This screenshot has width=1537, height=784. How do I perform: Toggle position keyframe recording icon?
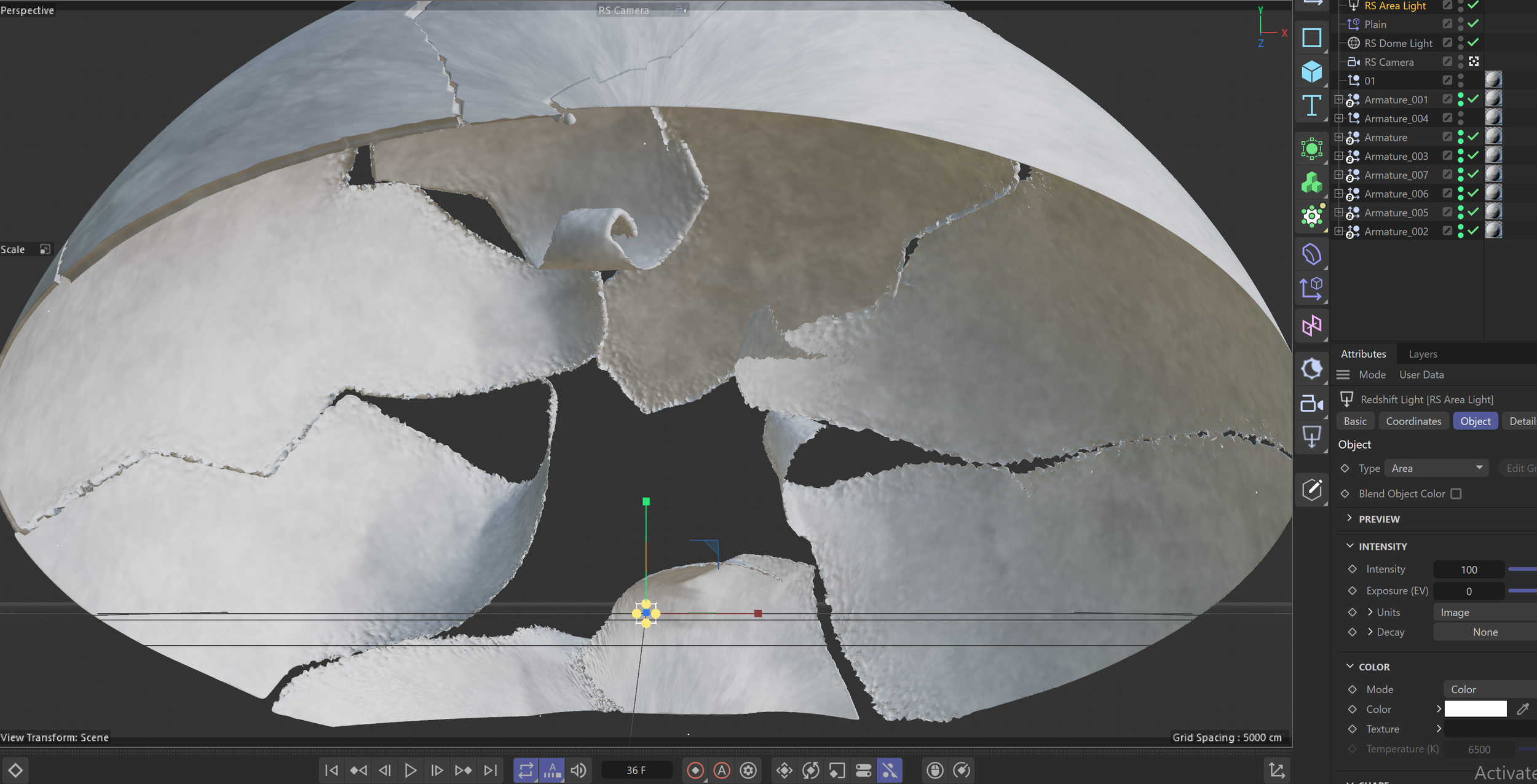tap(784, 770)
